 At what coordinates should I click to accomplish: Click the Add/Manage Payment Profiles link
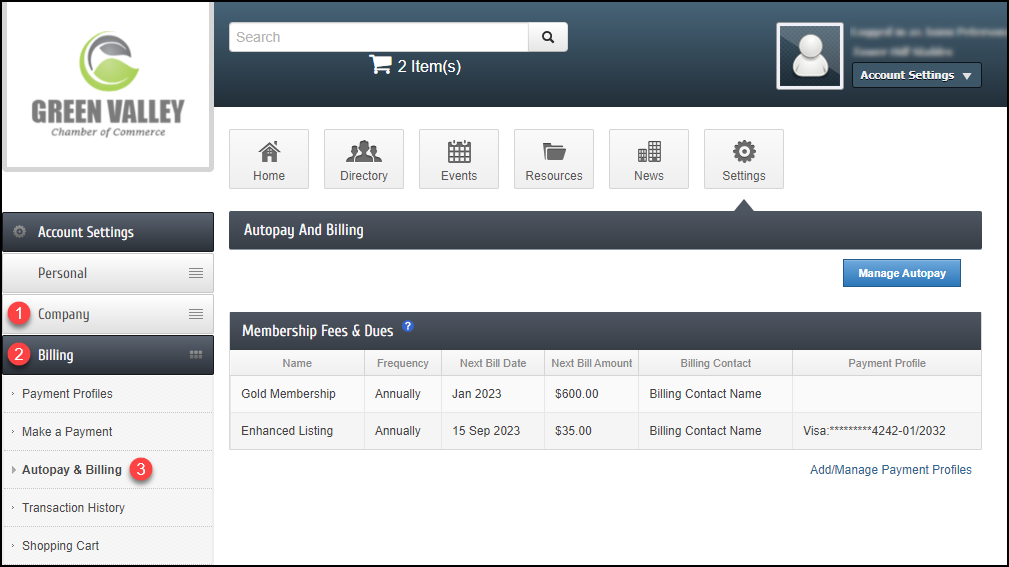pyautogui.click(x=890, y=470)
